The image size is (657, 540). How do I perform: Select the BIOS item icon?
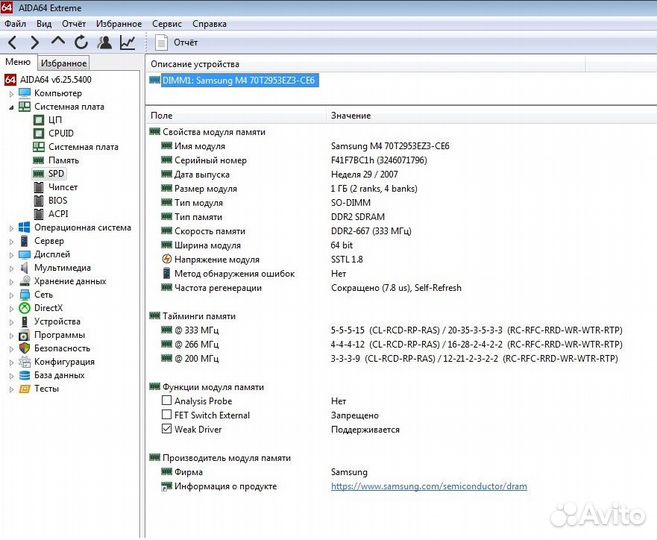[39, 201]
